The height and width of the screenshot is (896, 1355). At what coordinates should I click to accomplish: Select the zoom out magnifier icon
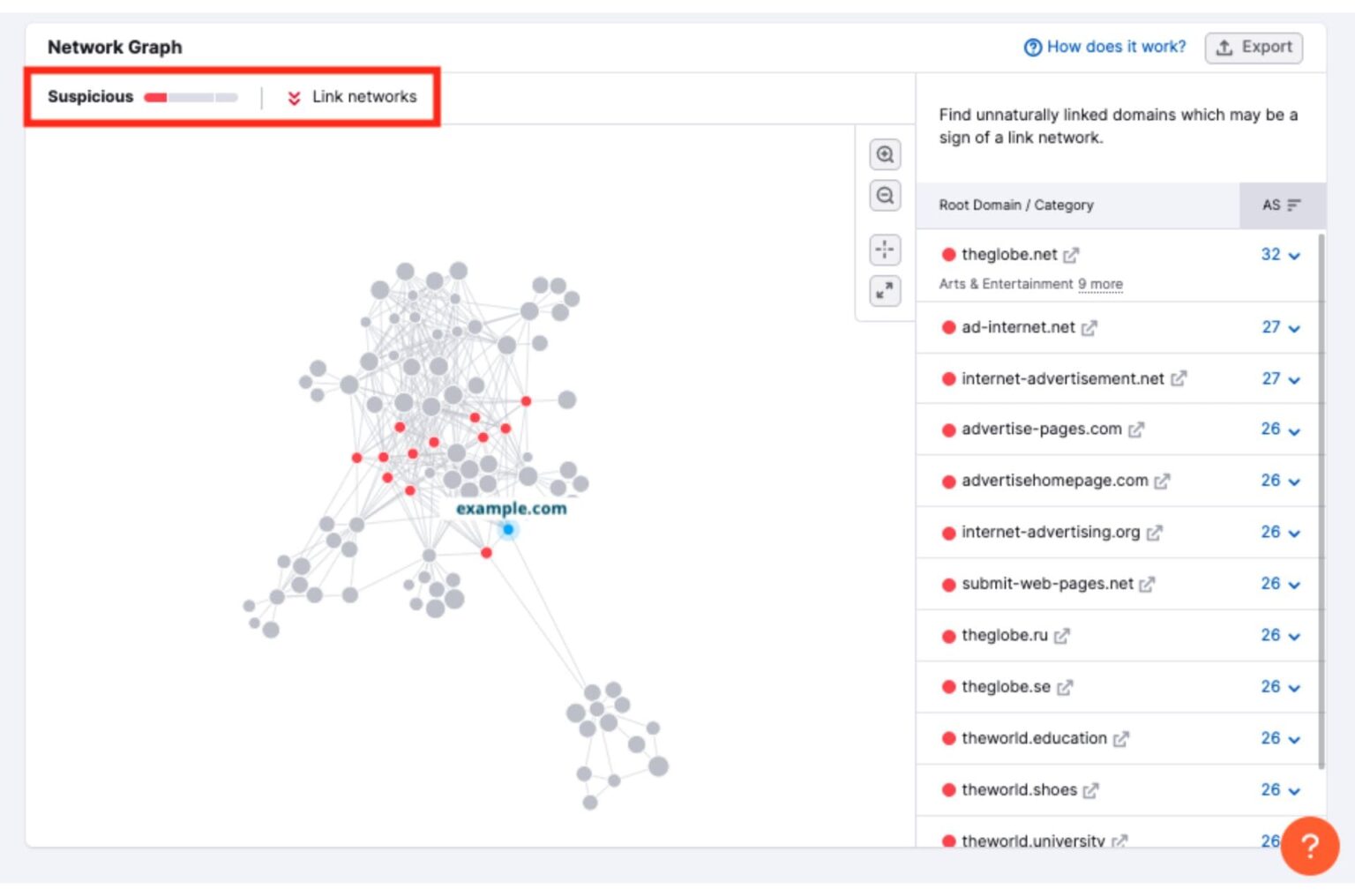point(885,196)
